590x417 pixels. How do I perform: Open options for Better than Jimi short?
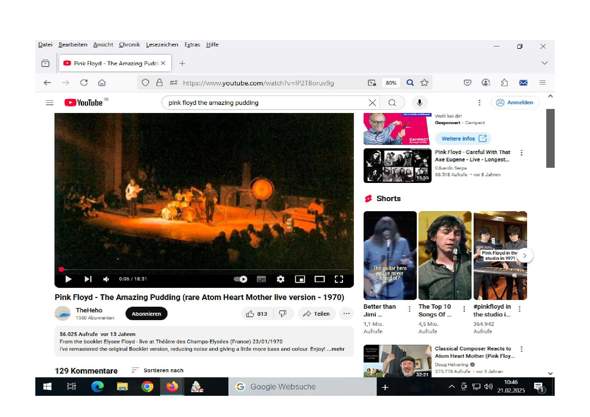409,309
